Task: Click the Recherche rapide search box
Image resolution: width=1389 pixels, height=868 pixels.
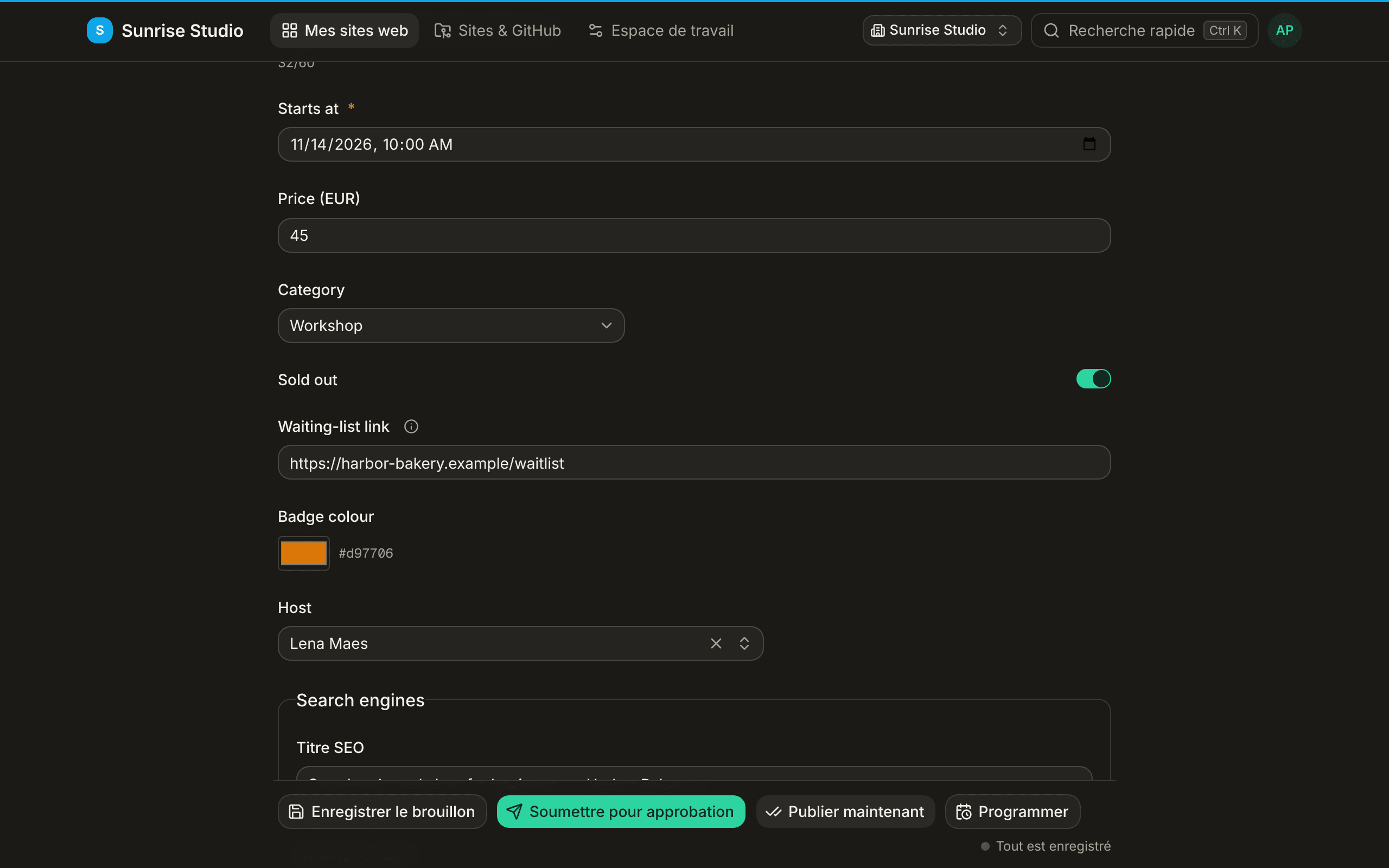Action: click(x=1144, y=30)
